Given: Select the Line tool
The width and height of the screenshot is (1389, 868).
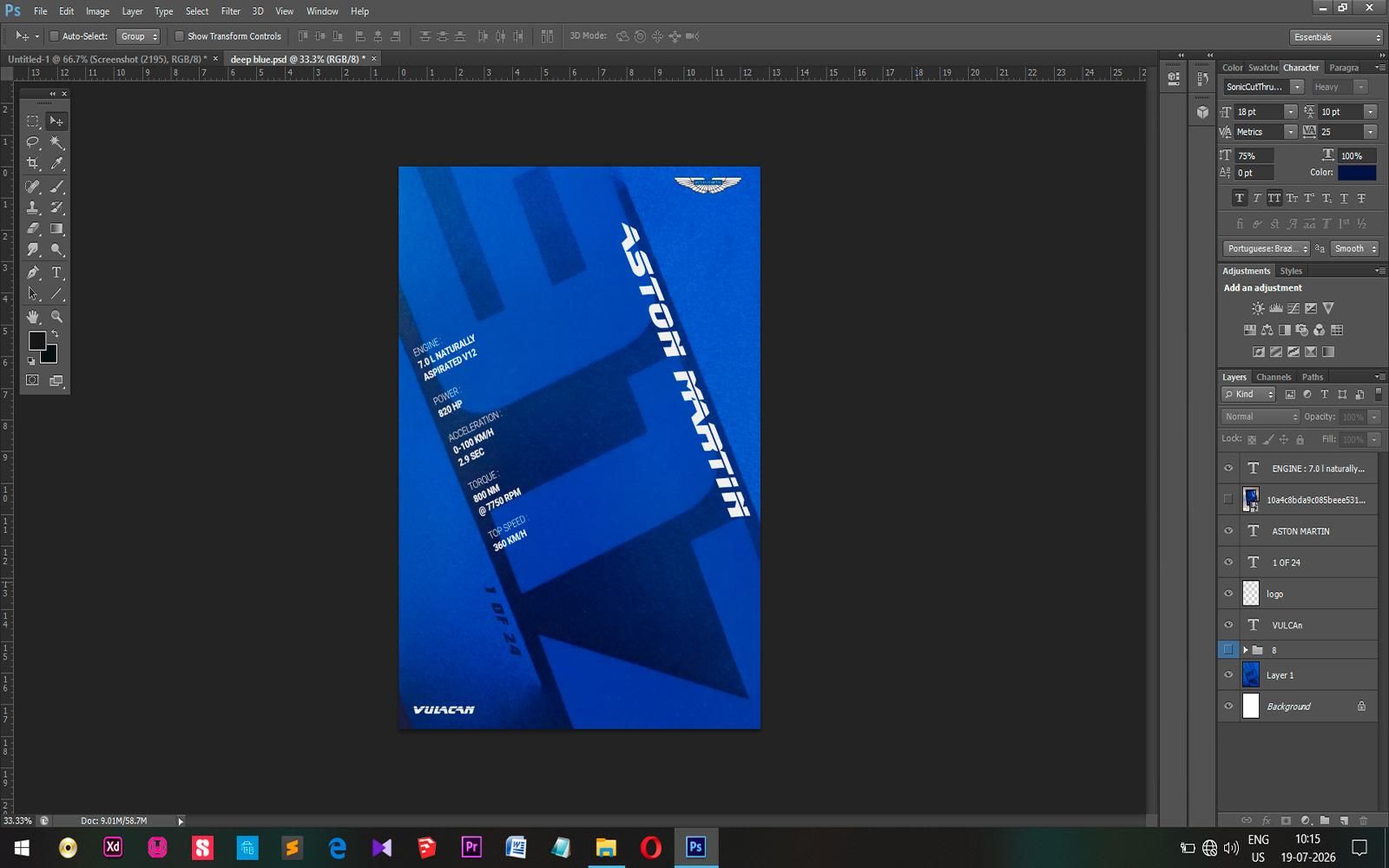Looking at the screenshot, I should tap(56, 293).
